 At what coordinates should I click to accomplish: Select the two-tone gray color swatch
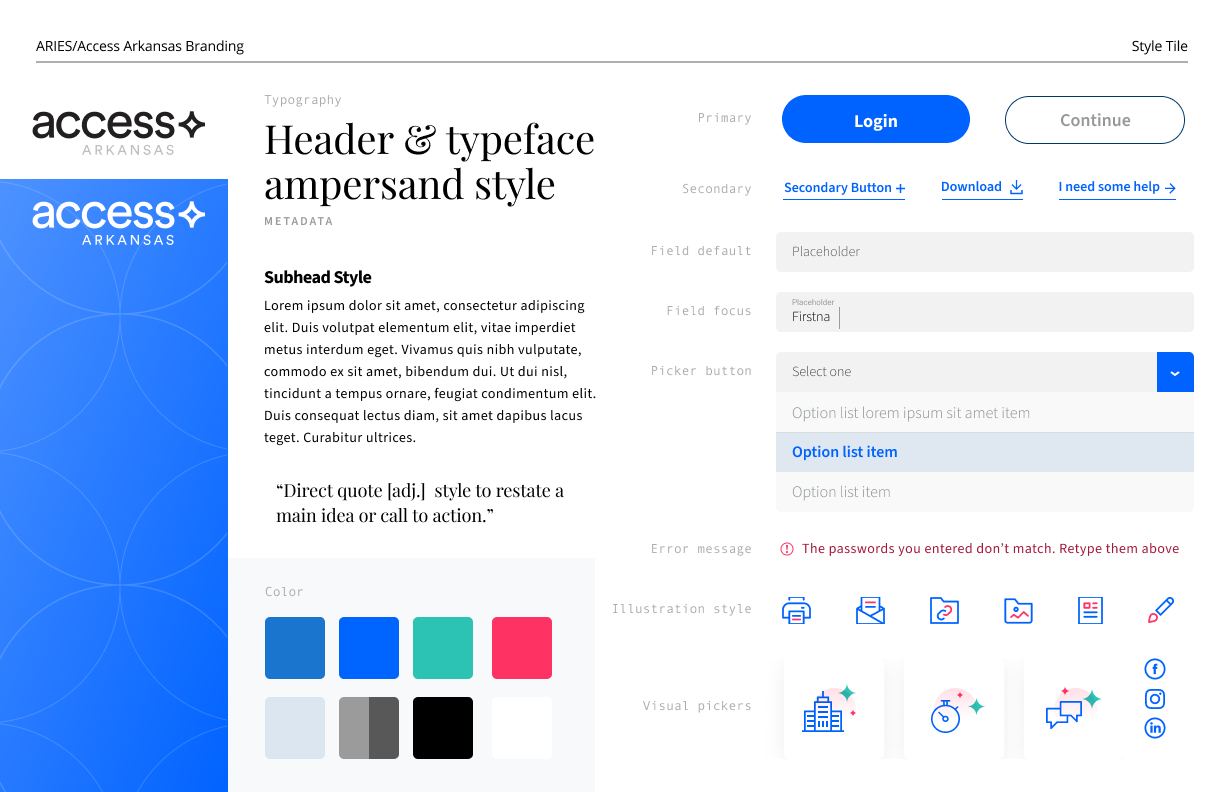[x=369, y=728]
